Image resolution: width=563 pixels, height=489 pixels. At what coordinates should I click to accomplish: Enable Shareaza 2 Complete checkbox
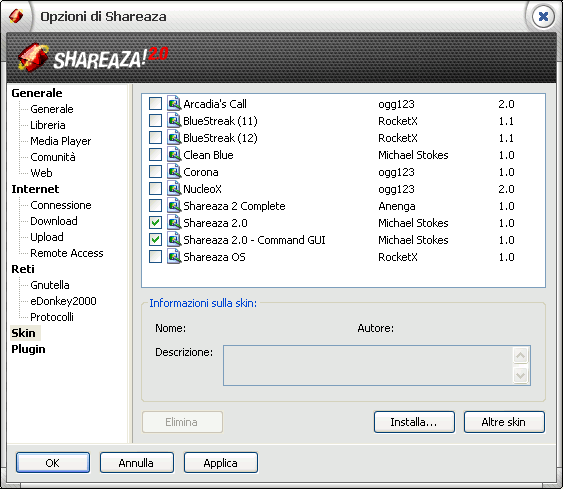tap(155, 206)
